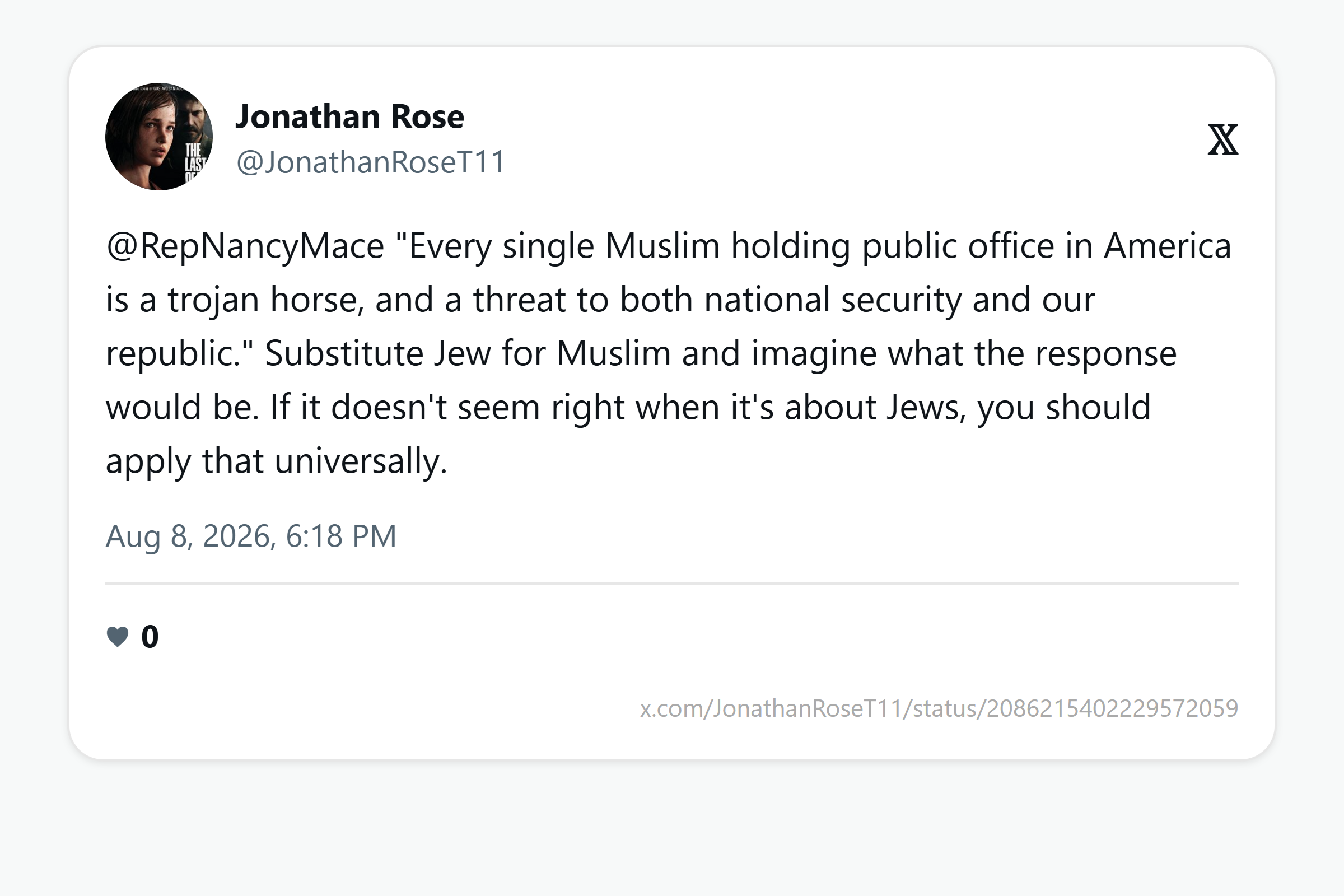Click the Jonathan Rose display name
Screen dimensions: 1344x896
point(349,116)
